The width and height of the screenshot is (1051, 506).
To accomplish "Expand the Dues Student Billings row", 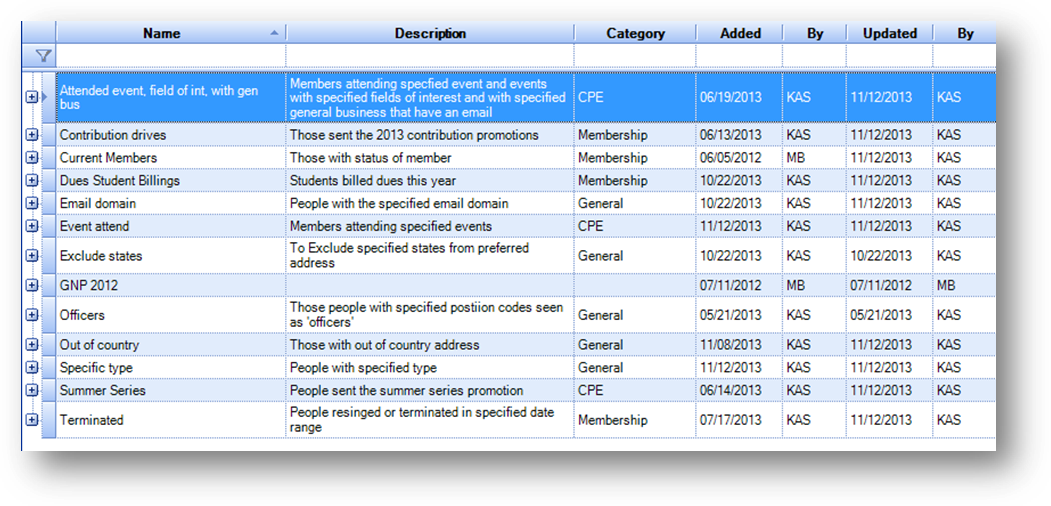I will (32, 180).
